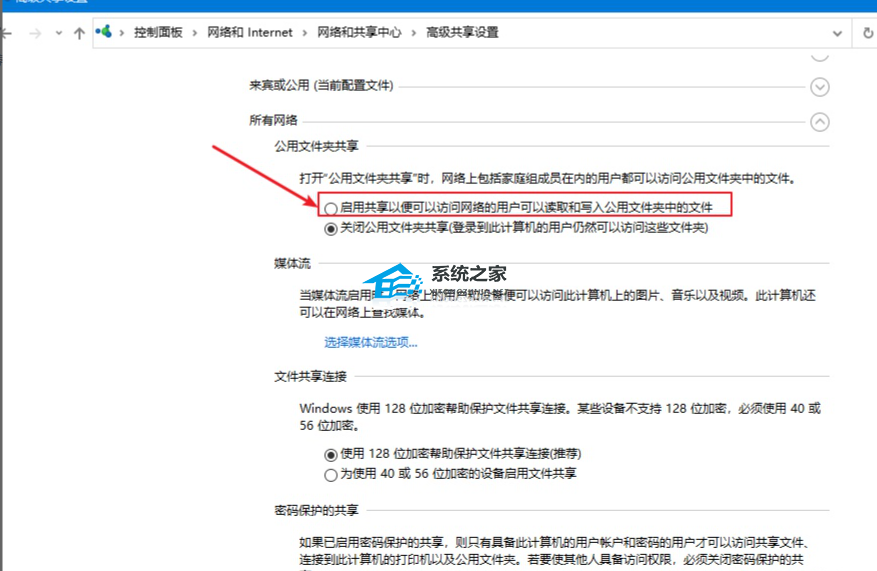Go up one level with up arrow
The width and height of the screenshot is (877, 571).
(x=79, y=34)
